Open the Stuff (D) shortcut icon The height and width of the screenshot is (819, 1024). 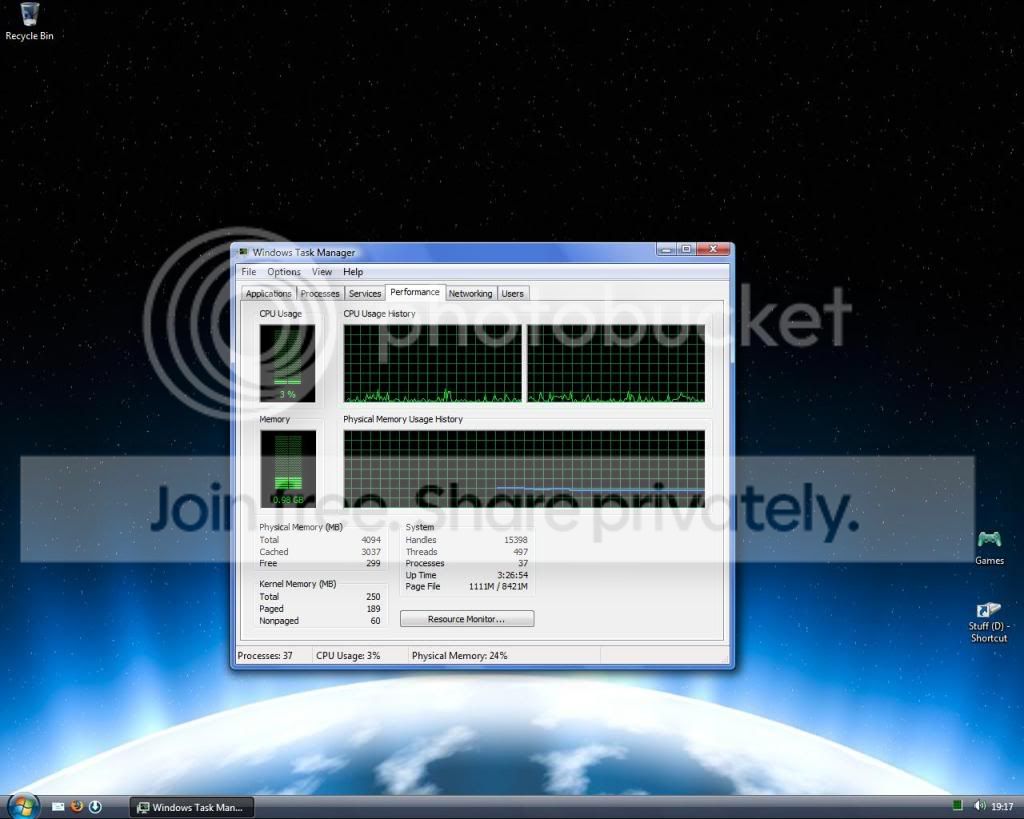click(x=989, y=622)
